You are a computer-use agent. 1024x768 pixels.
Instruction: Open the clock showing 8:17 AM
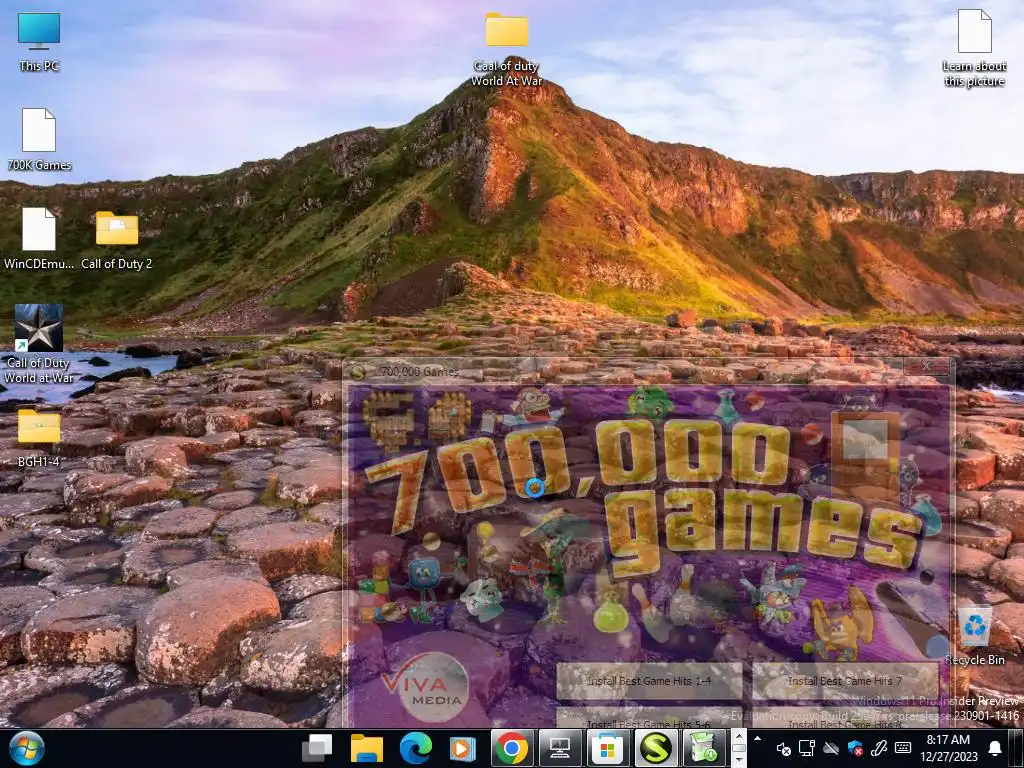(x=948, y=748)
